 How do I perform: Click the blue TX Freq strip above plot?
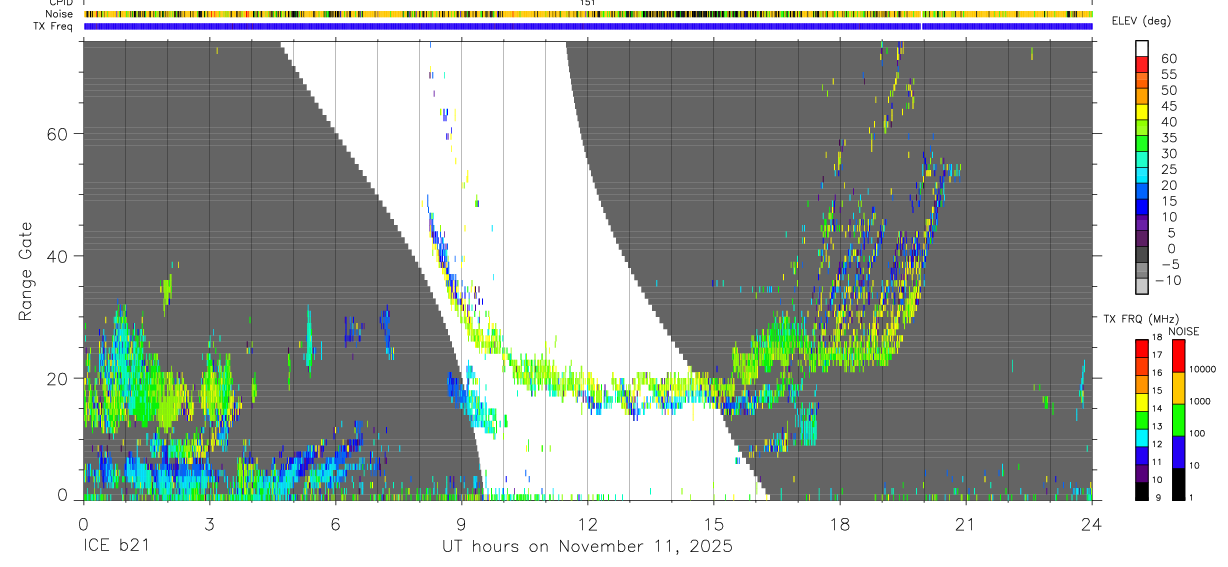(x=588, y=26)
